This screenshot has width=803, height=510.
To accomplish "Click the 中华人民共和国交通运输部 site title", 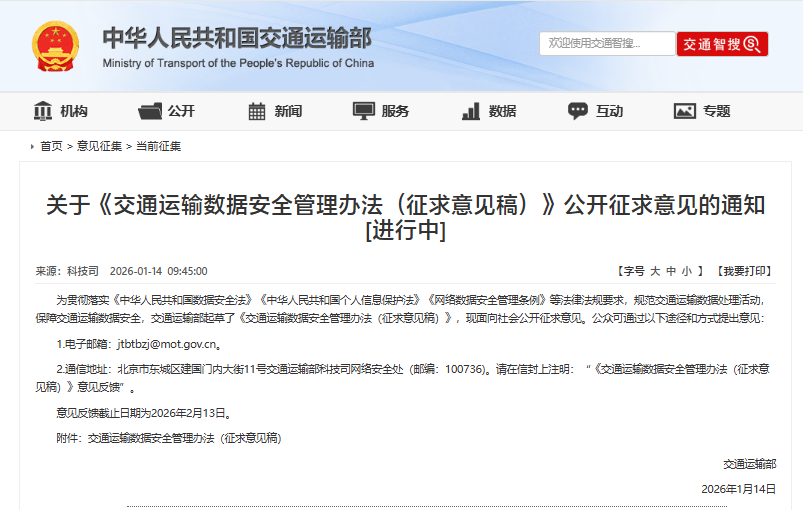I will pyautogui.click(x=237, y=38).
